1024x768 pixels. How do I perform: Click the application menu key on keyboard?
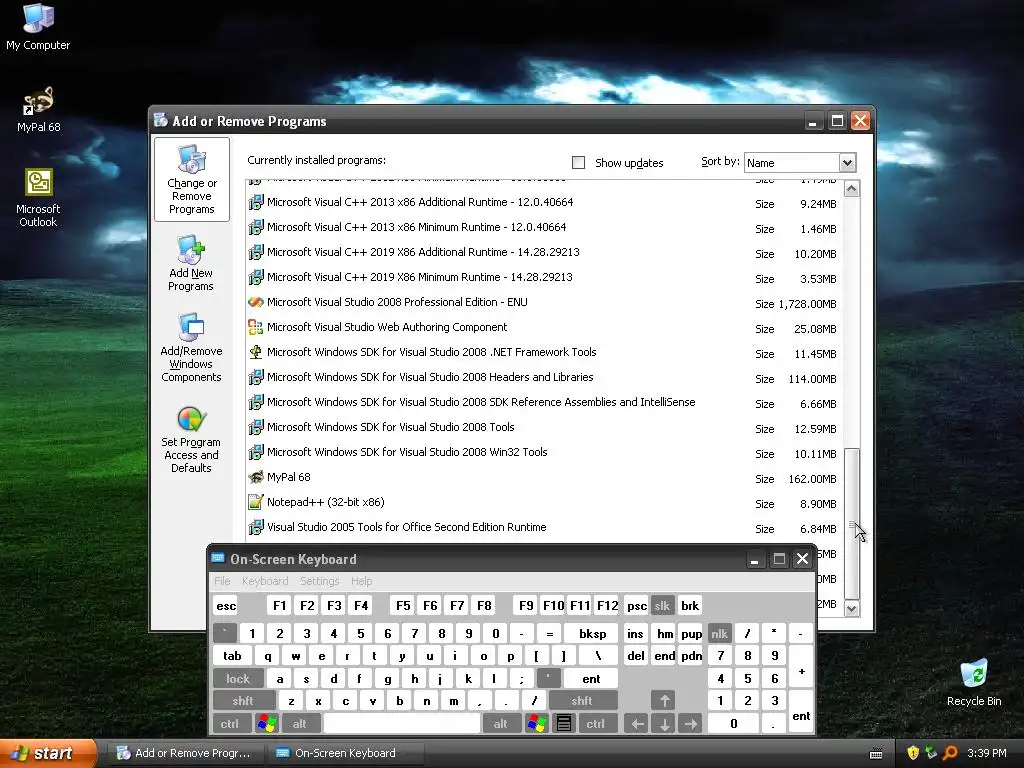564,724
